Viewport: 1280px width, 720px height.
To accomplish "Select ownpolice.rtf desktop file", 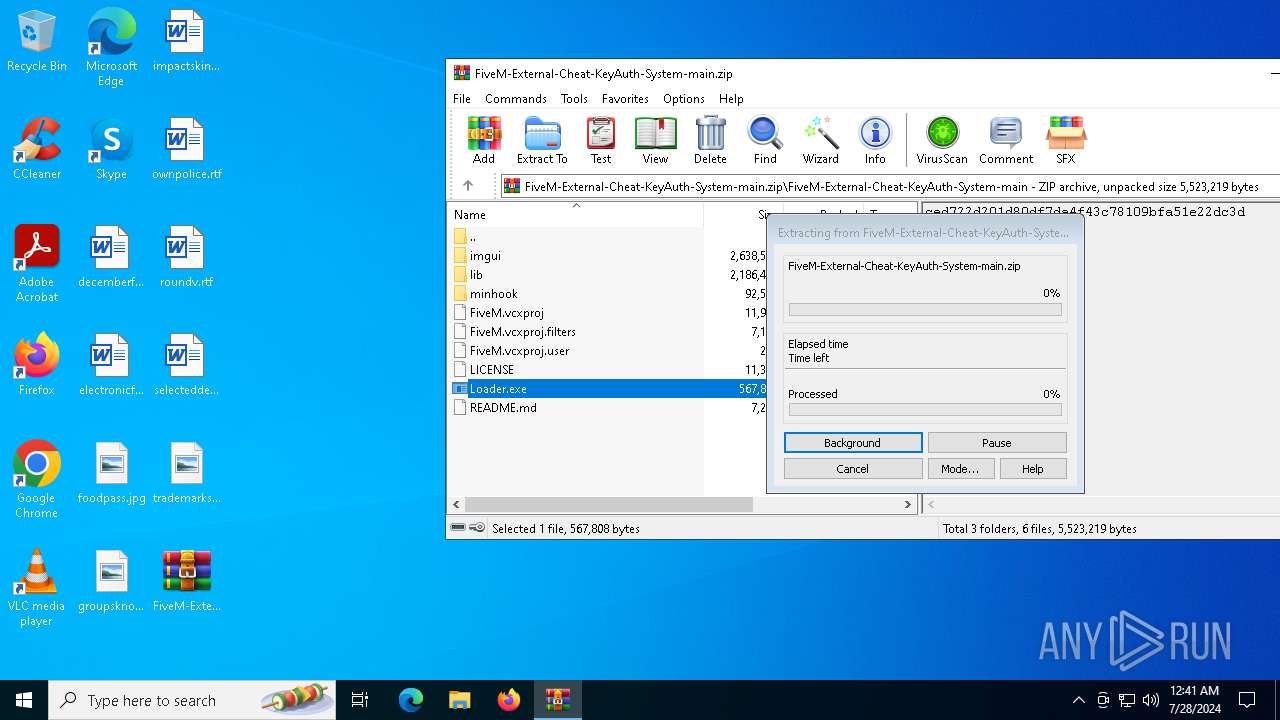I will (x=187, y=149).
